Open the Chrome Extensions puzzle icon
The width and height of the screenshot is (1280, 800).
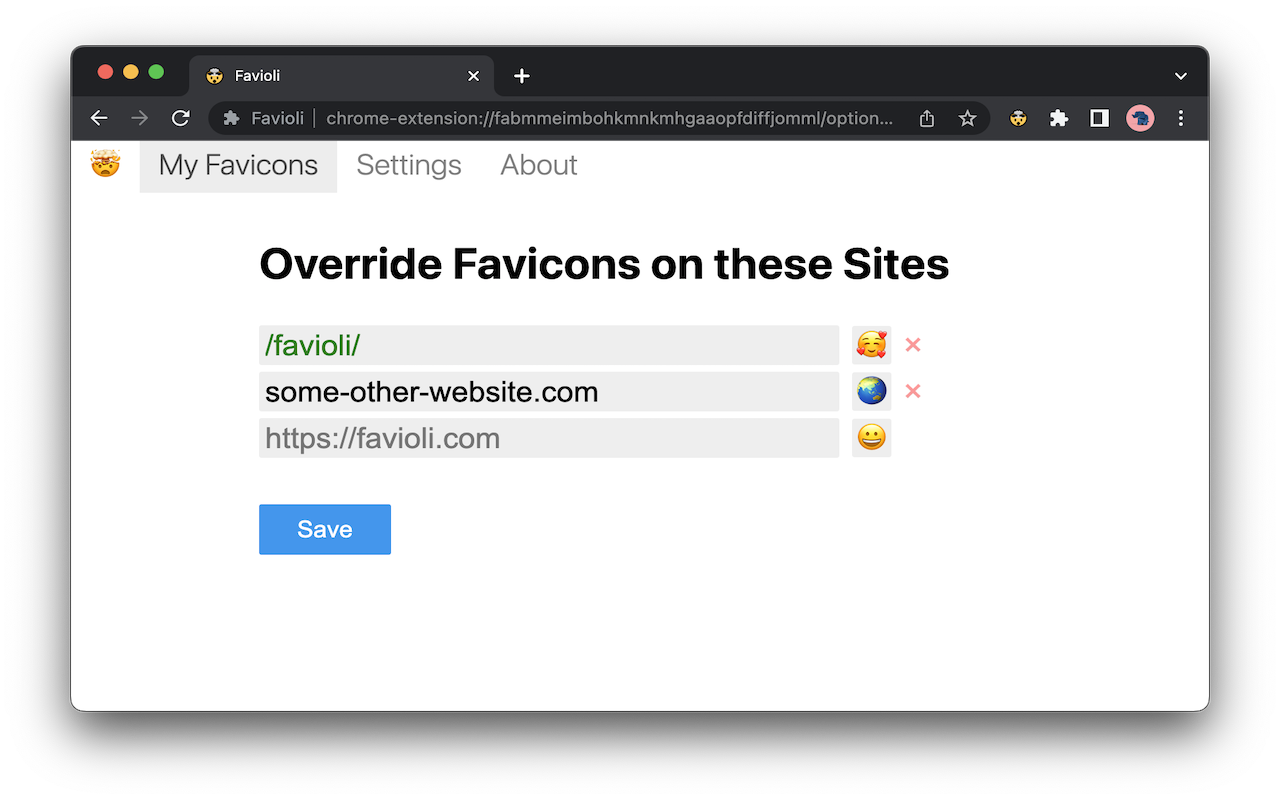pos(1058,118)
